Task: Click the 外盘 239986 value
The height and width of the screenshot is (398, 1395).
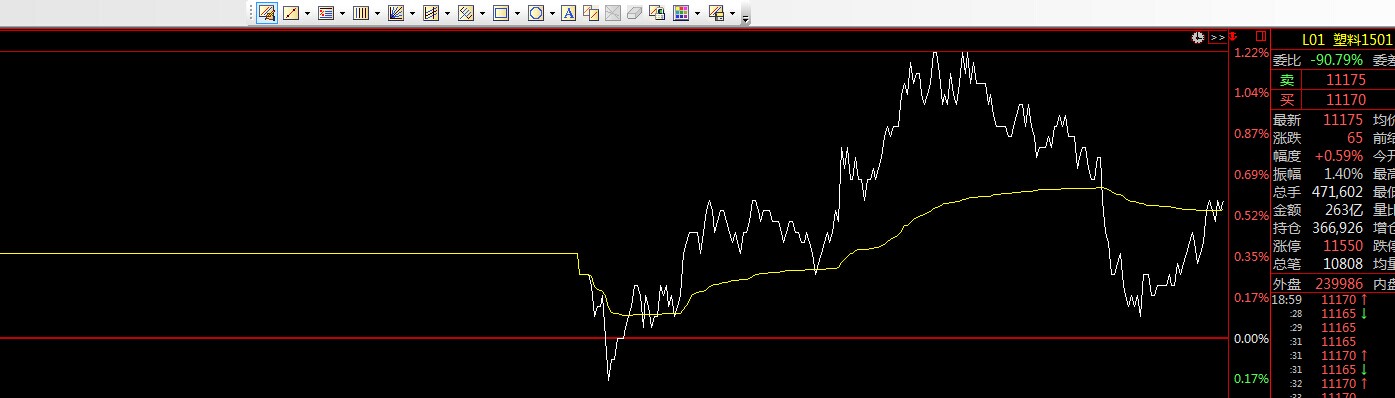Action: [1340, 284]
